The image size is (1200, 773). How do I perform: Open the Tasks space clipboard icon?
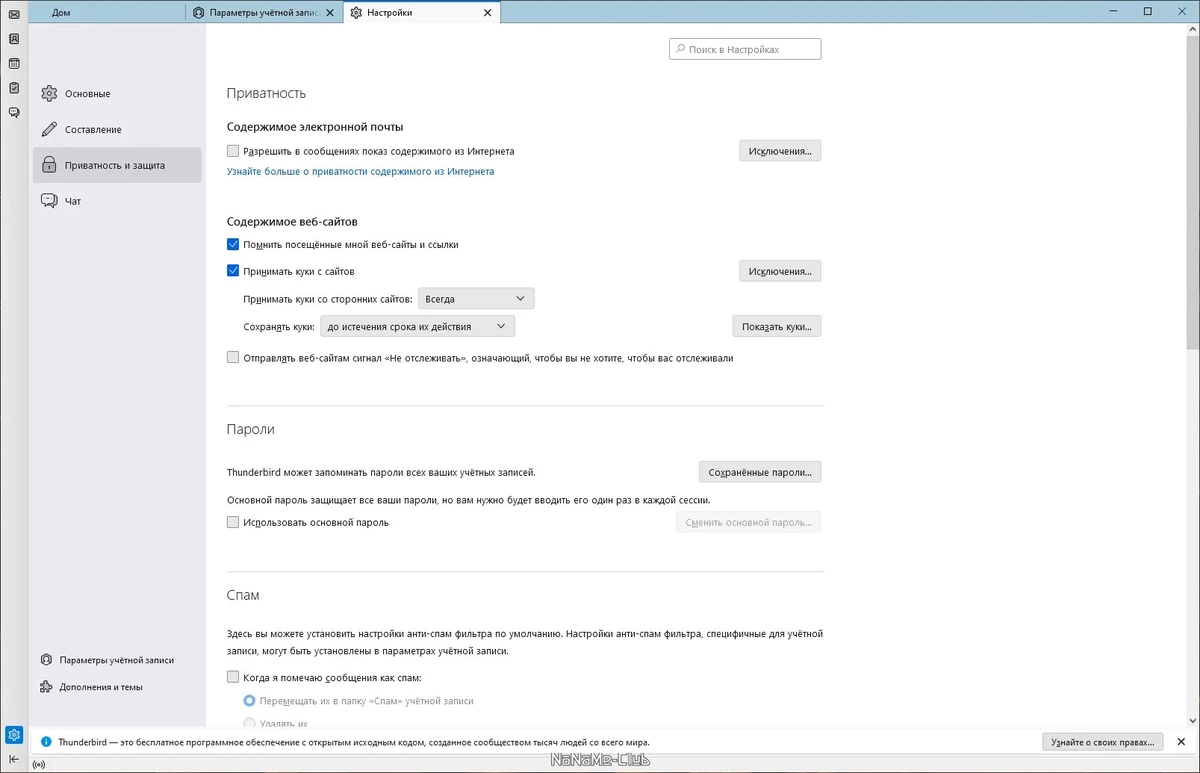click(14, 88)
